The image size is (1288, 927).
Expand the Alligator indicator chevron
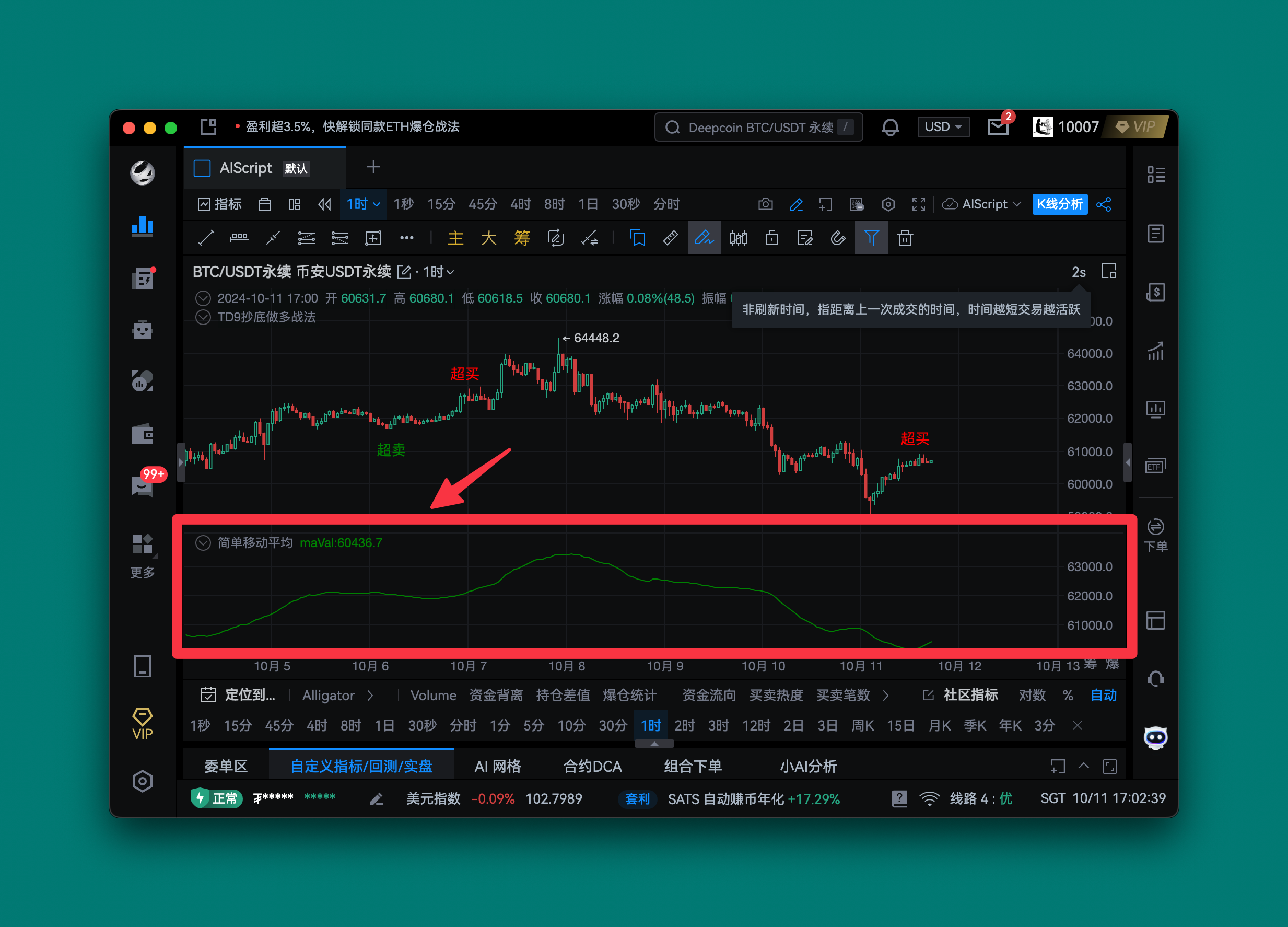pyautogui.click(x=370, y=695)
